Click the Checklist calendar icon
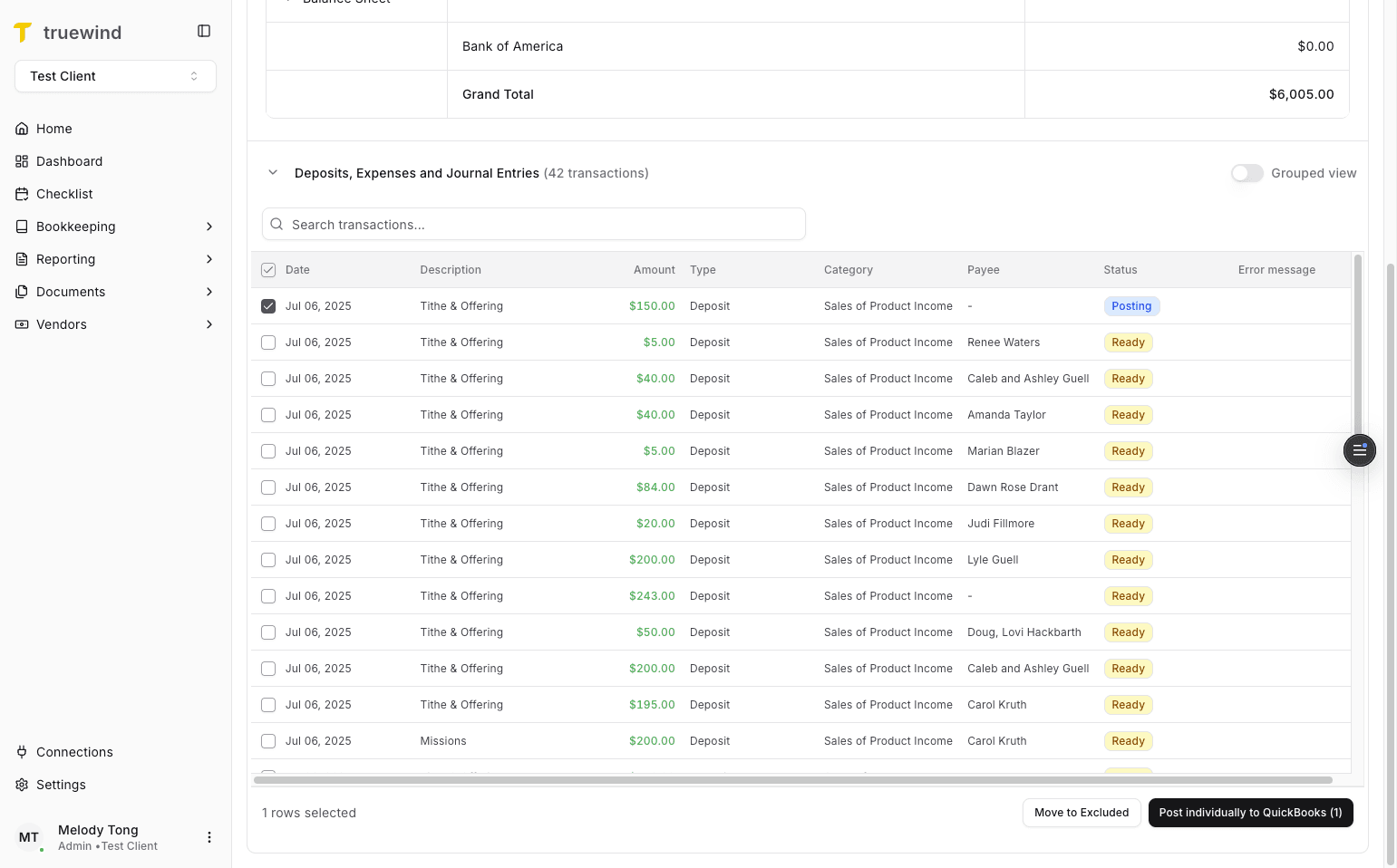Viewport: 1397px width, 868px height. click(22, 194)
